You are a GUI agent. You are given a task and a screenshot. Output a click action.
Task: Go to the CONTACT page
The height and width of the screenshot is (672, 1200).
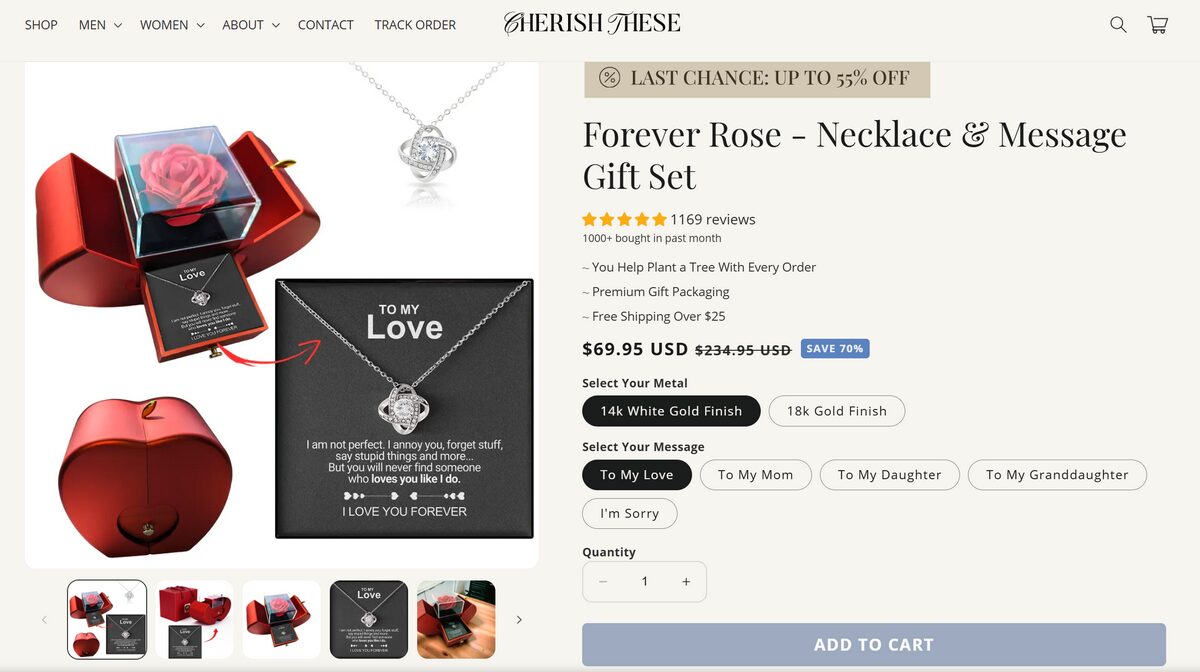tap(325, 25)
